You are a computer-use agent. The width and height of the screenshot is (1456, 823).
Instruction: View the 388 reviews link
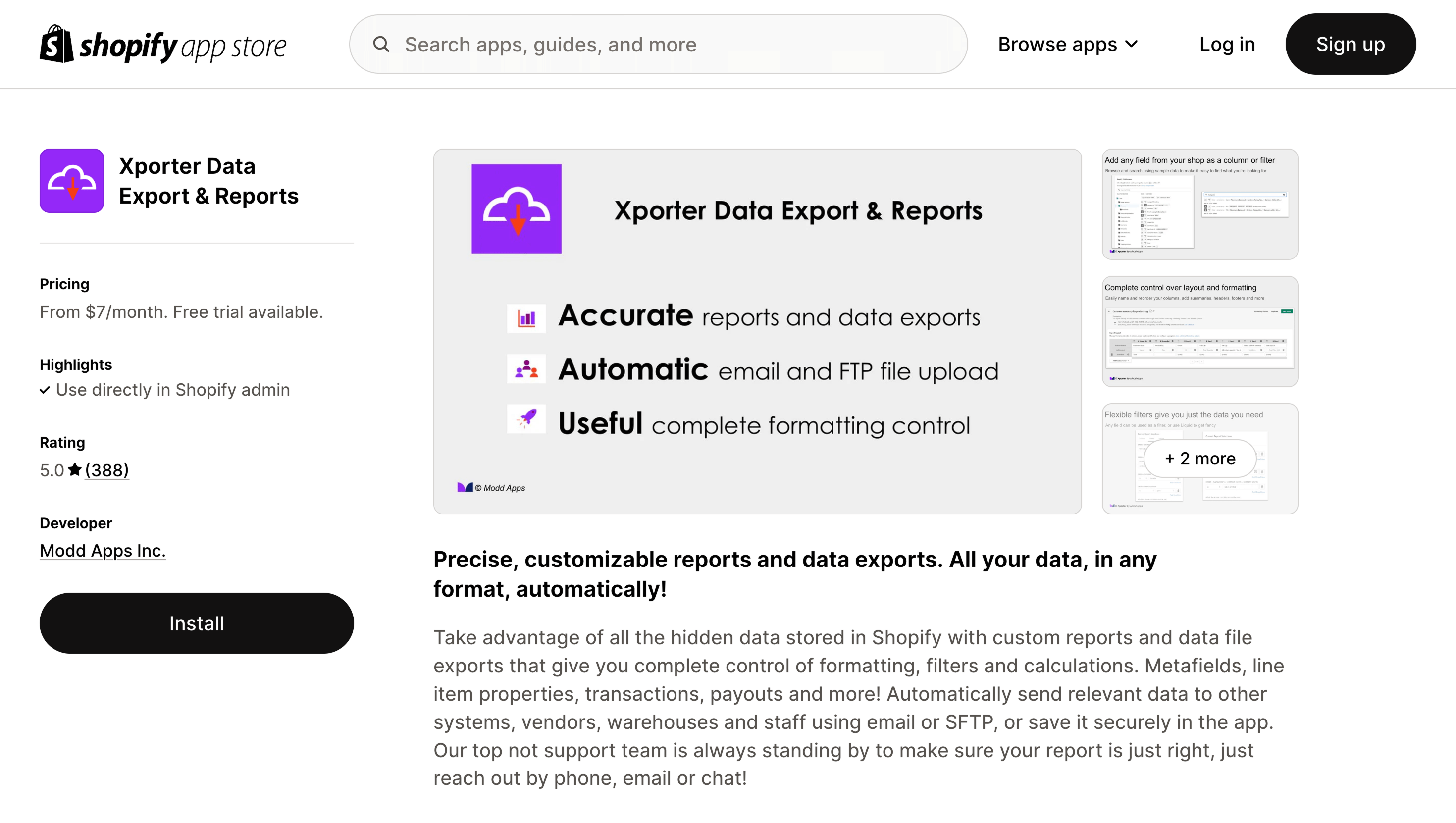pos(107,470)
